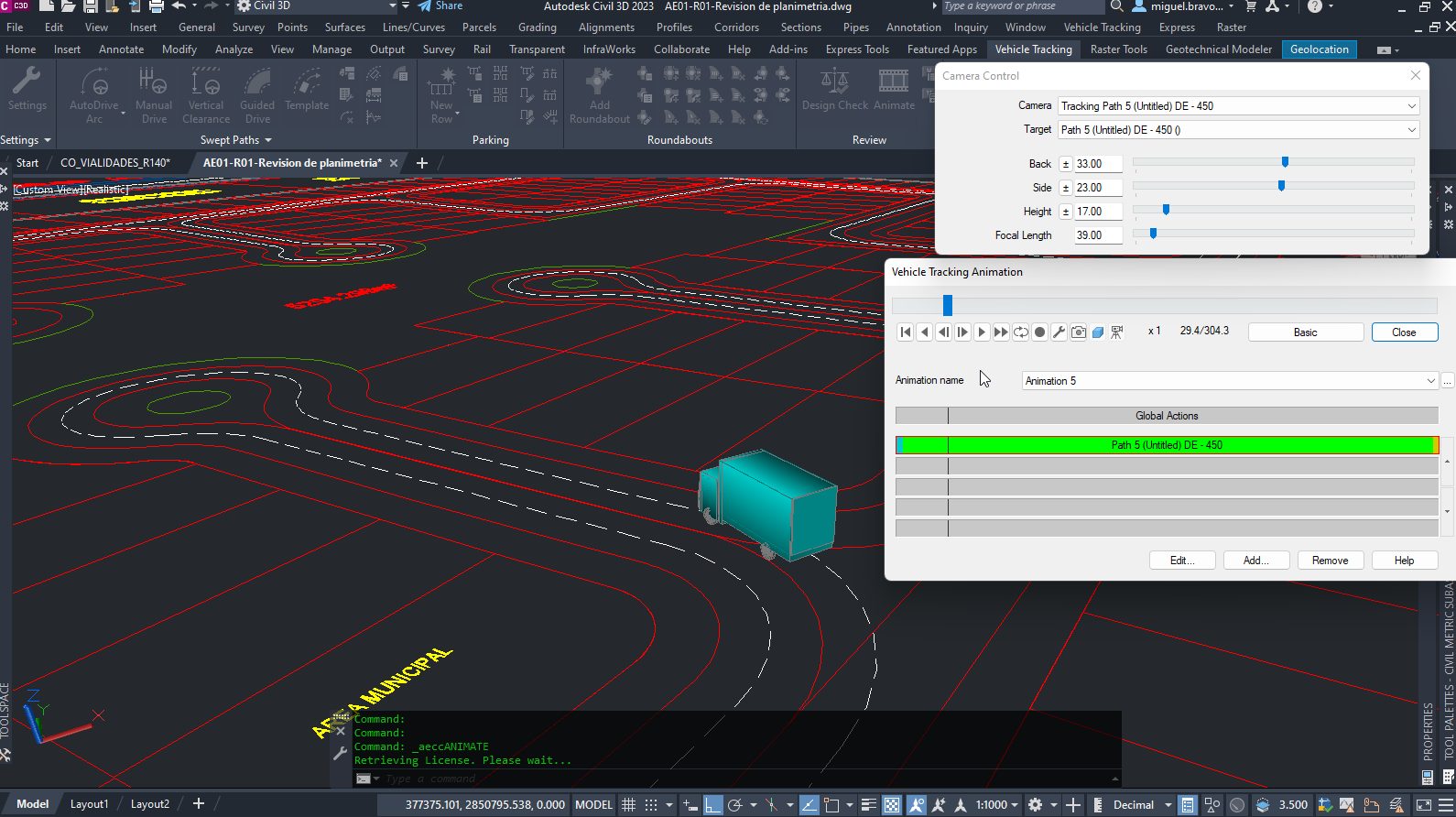Viewport: 1456px width, 817px height.
Task: Jump to animation start
Action: coord(906,332)
